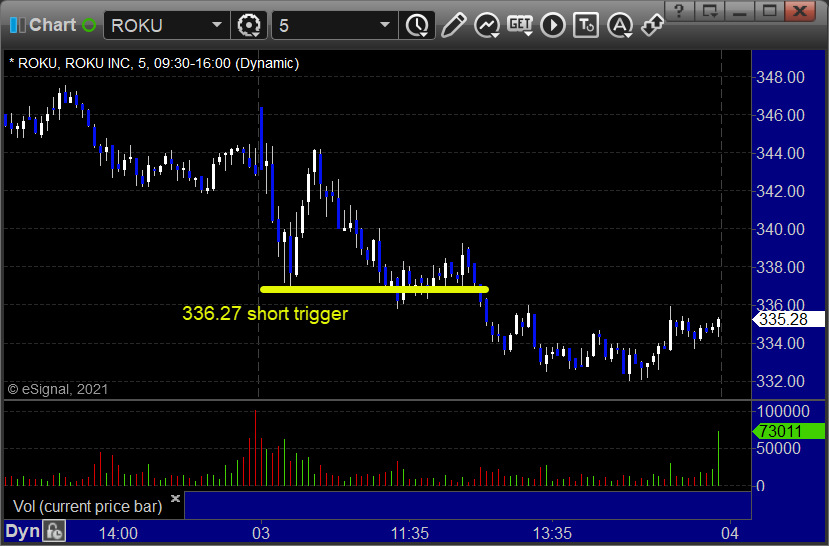Click the '336.27 short trigger' text annotation
829x546 pixels.
pos(265,313)
